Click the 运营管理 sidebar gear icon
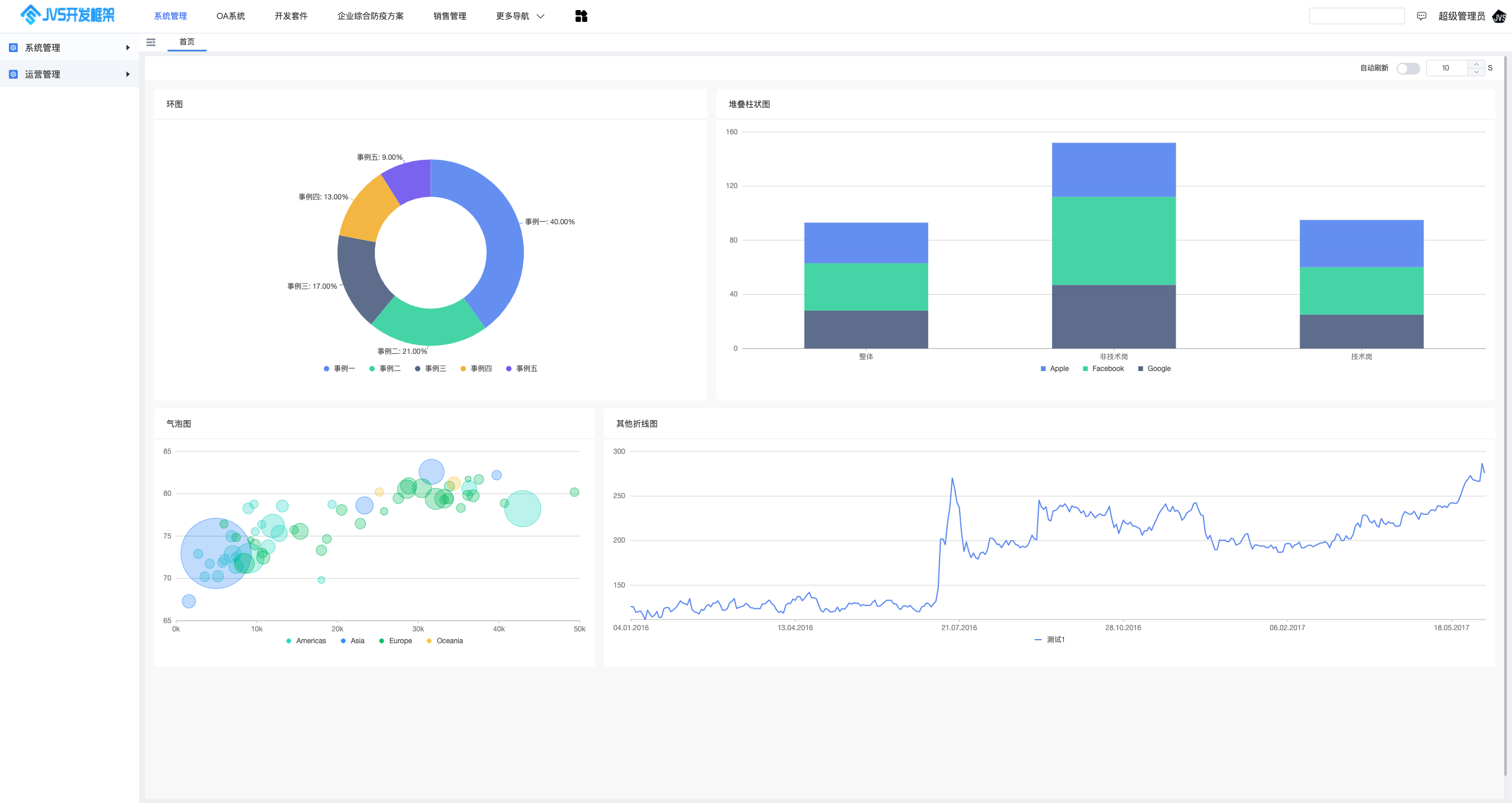Screen dimensions: 1512x803 [14, 74]
